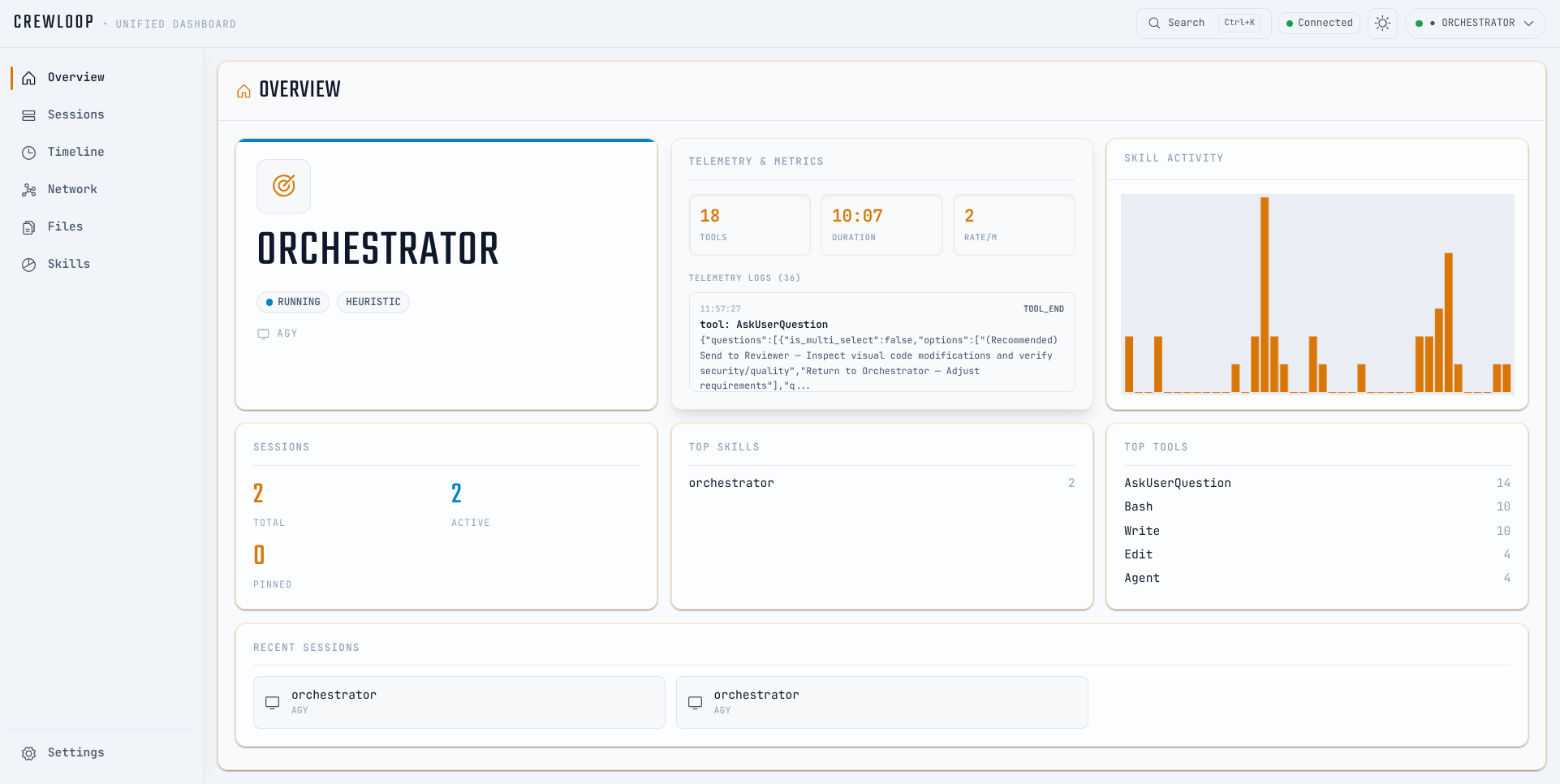
Task: Click the Skills chart icon
Action: click(29, 265)
